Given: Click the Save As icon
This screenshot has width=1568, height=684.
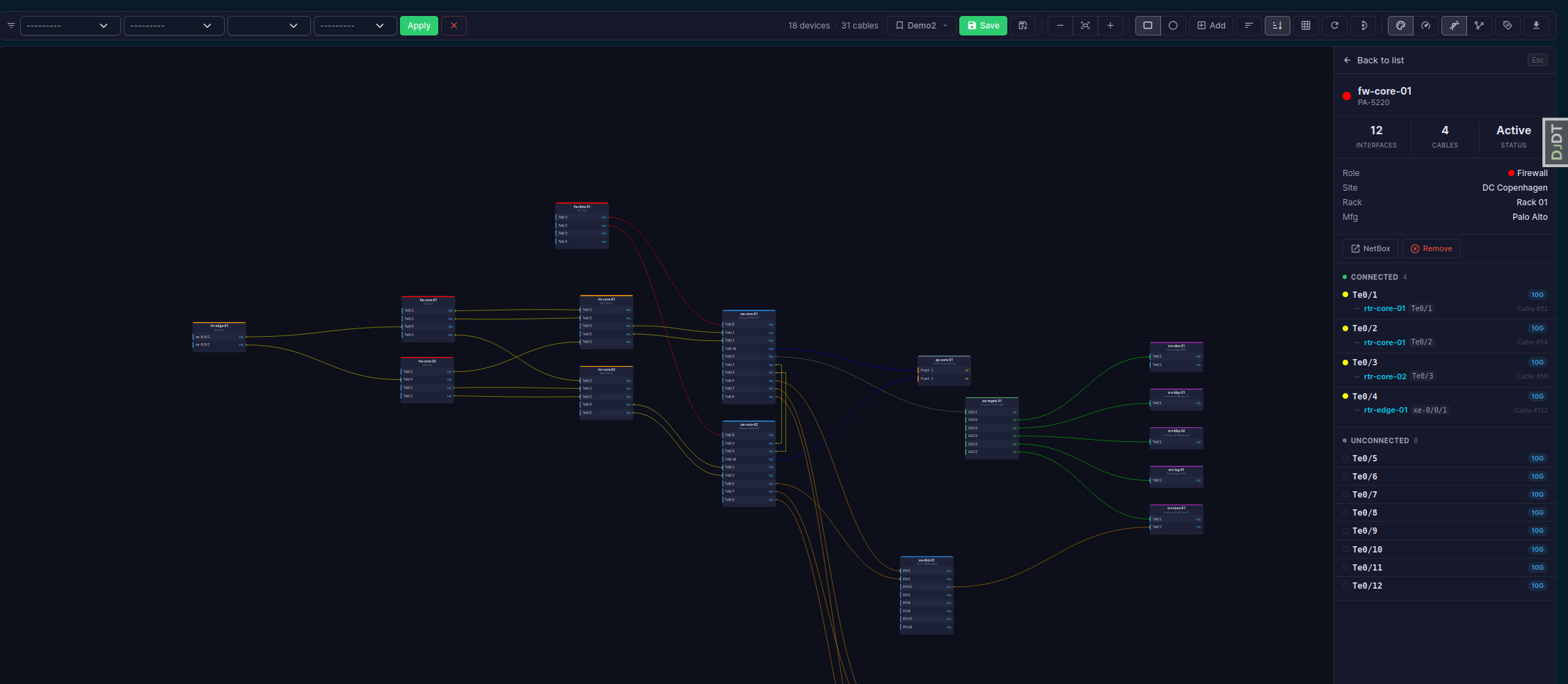Looking at the screenshot, I should [1023, 26].
